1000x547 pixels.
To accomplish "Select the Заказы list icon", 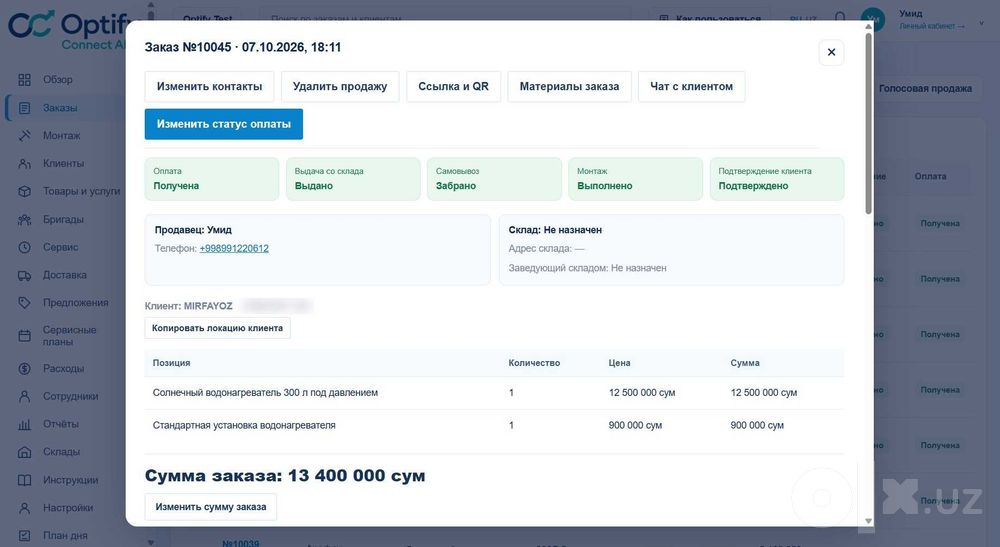I will (24, 108).
